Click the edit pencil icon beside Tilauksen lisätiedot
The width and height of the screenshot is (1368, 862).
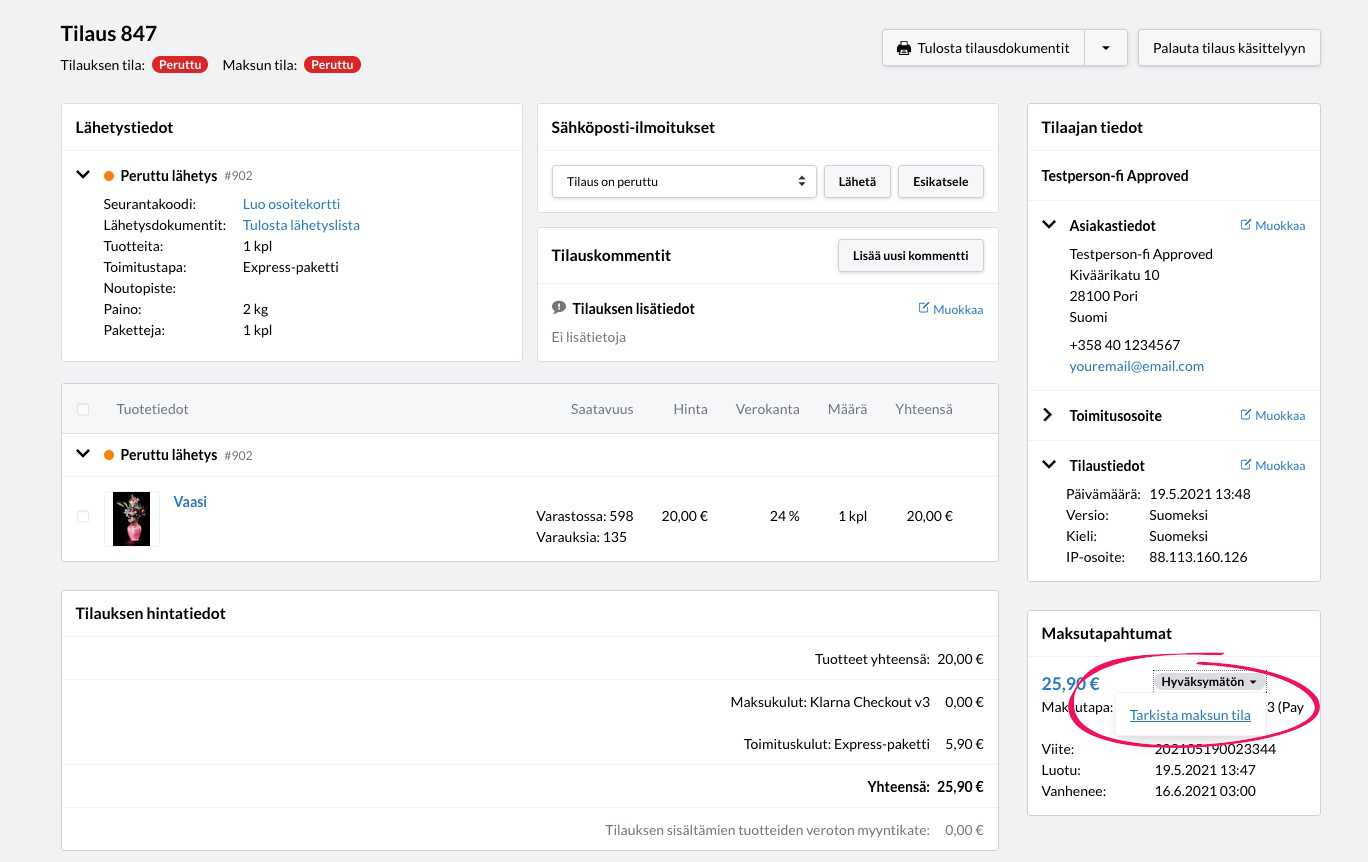[924, 308]
